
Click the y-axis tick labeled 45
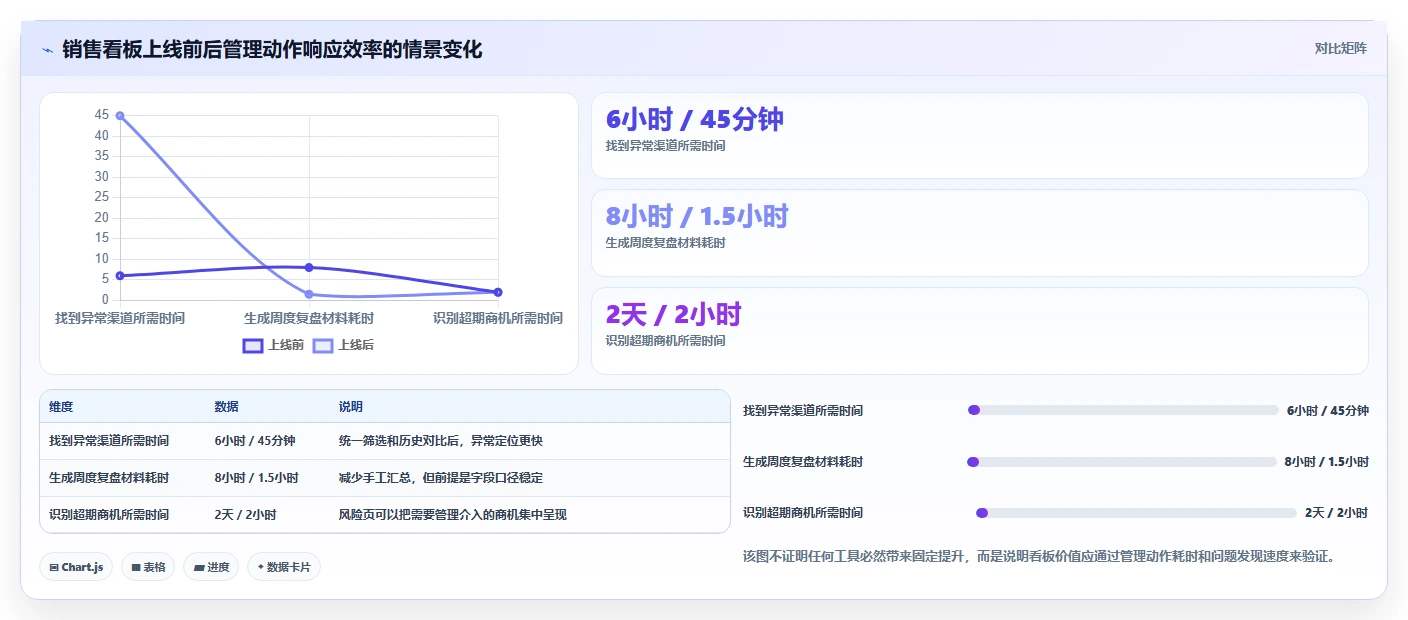click(102, 115)
